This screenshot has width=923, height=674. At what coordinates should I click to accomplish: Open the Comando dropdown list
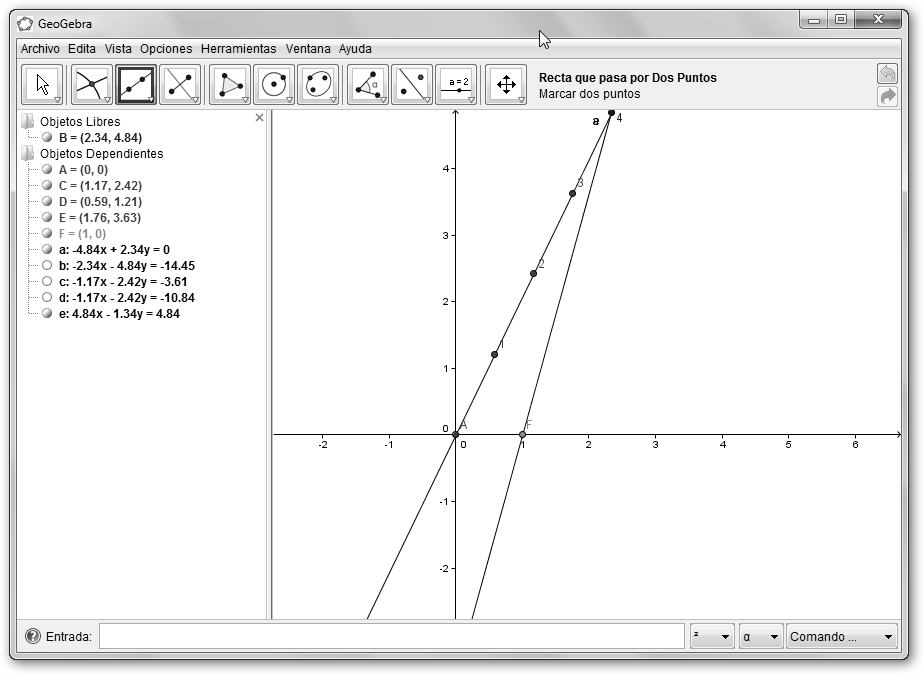[841, 636]
